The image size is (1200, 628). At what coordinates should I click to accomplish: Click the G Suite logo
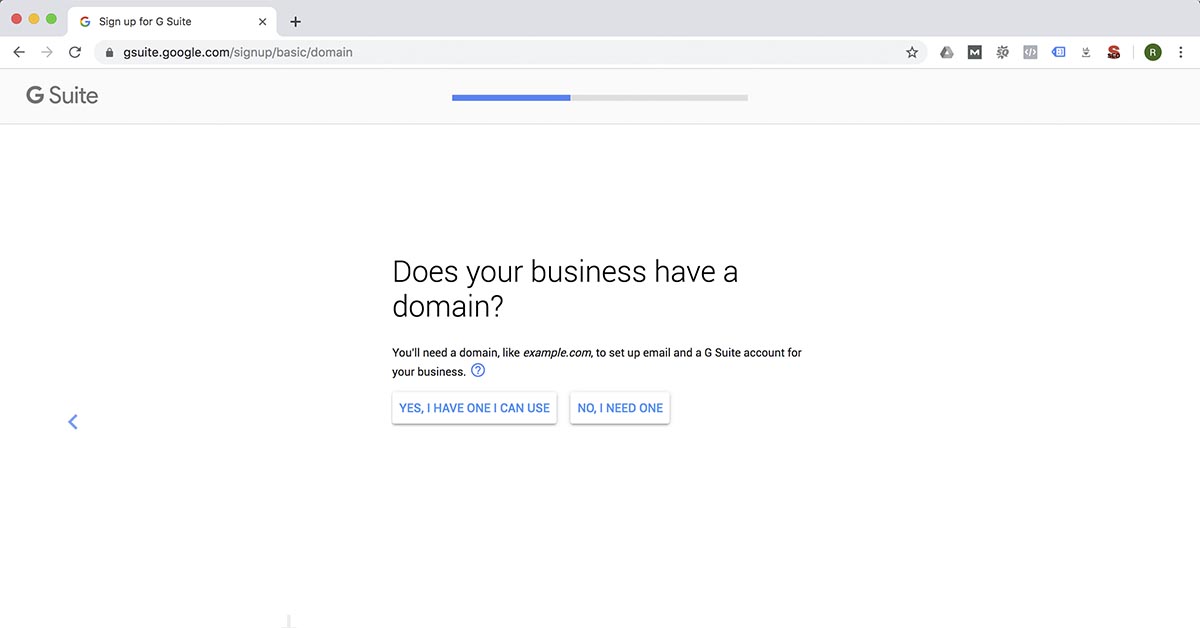click(x=61, y=95)
